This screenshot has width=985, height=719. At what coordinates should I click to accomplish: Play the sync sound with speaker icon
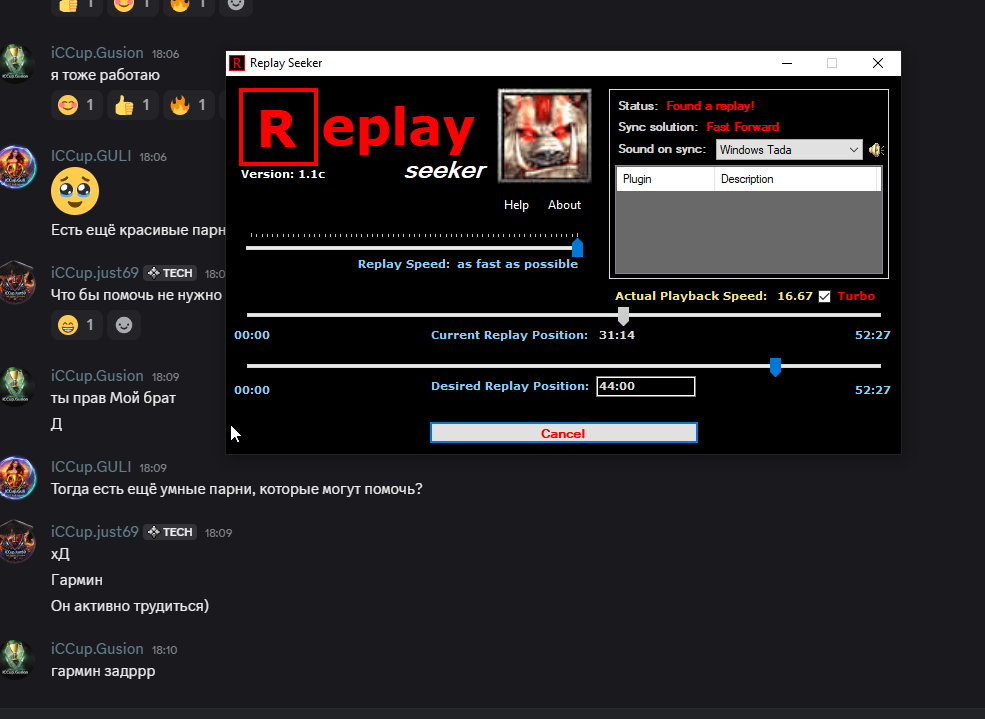click(x=876, y=149)
